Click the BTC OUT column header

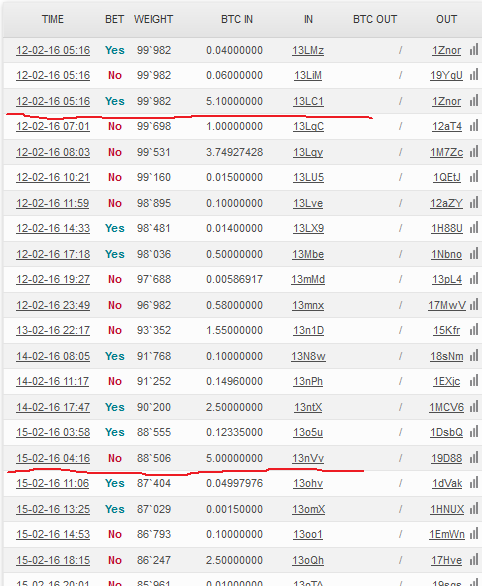coord(375,19)
